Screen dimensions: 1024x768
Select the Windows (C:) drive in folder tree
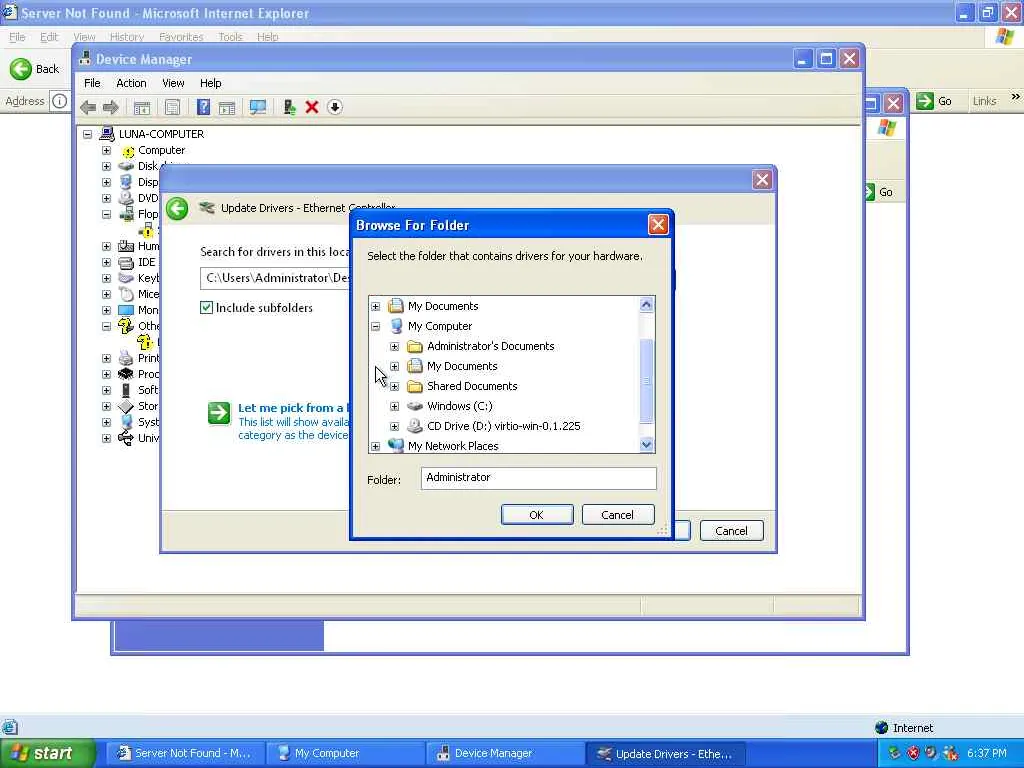[x=460, y=406]
